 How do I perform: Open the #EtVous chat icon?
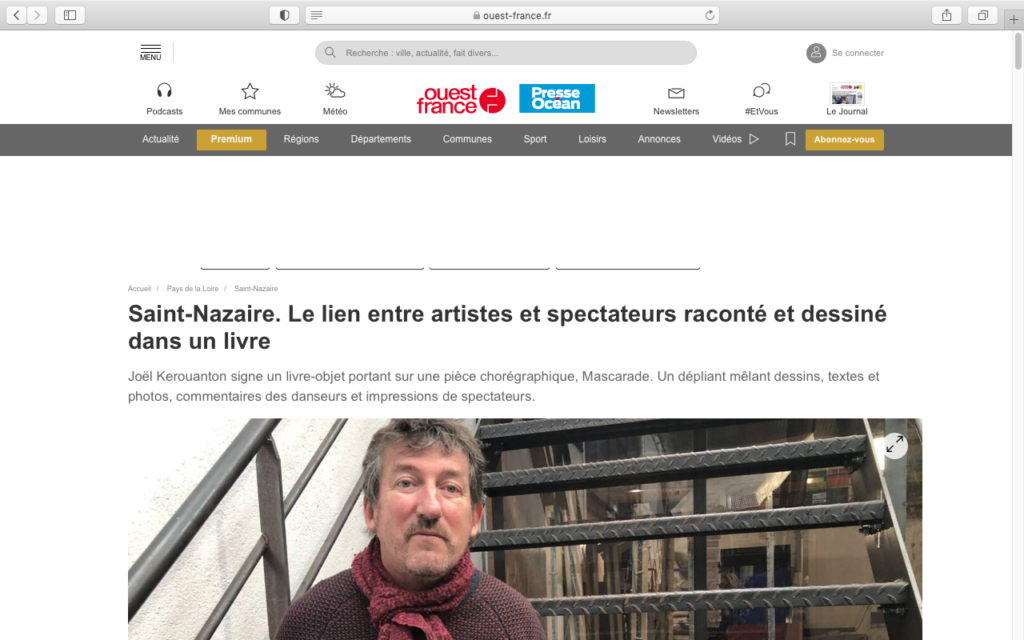tap(761, 91)
